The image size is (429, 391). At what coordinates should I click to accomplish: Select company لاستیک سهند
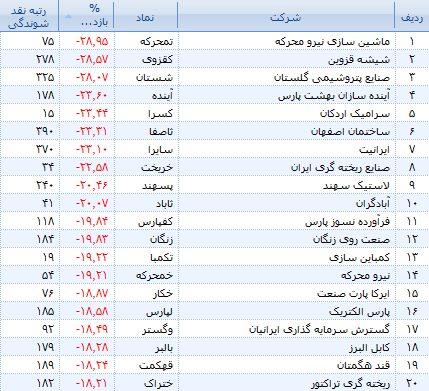click(356, 185)
